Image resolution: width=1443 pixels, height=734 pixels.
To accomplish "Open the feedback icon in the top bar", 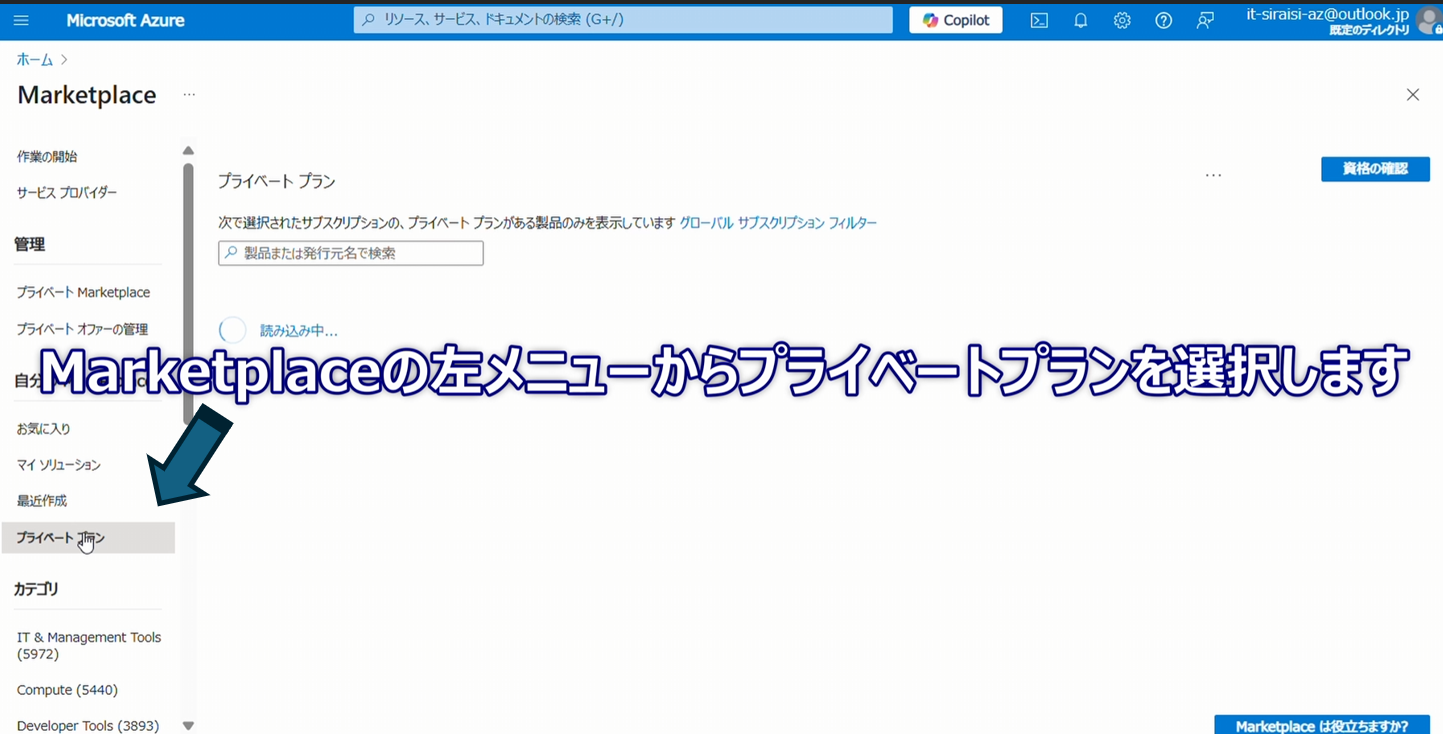I will (1205, 20).
